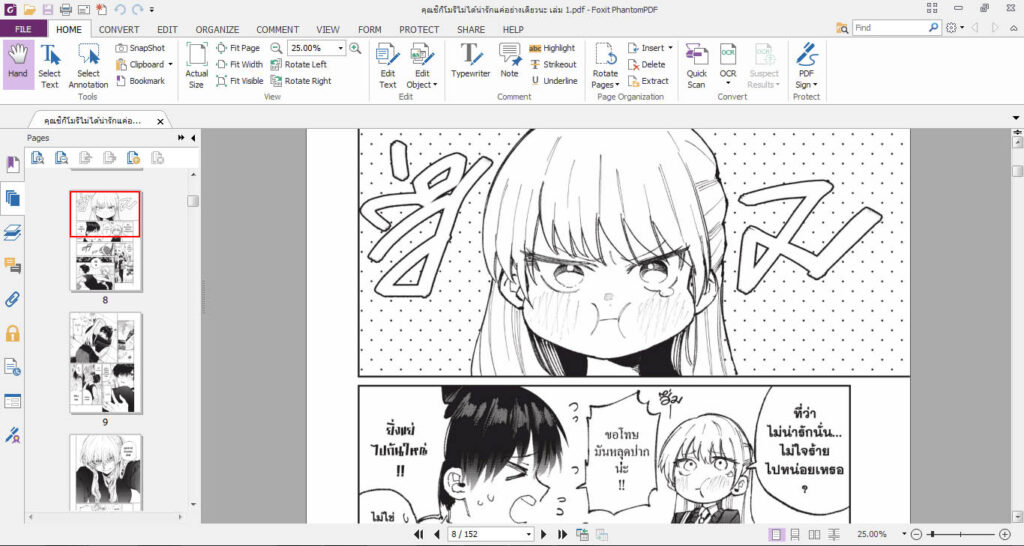
Task: Click the Find search input field
Action: tap(890, 28)
